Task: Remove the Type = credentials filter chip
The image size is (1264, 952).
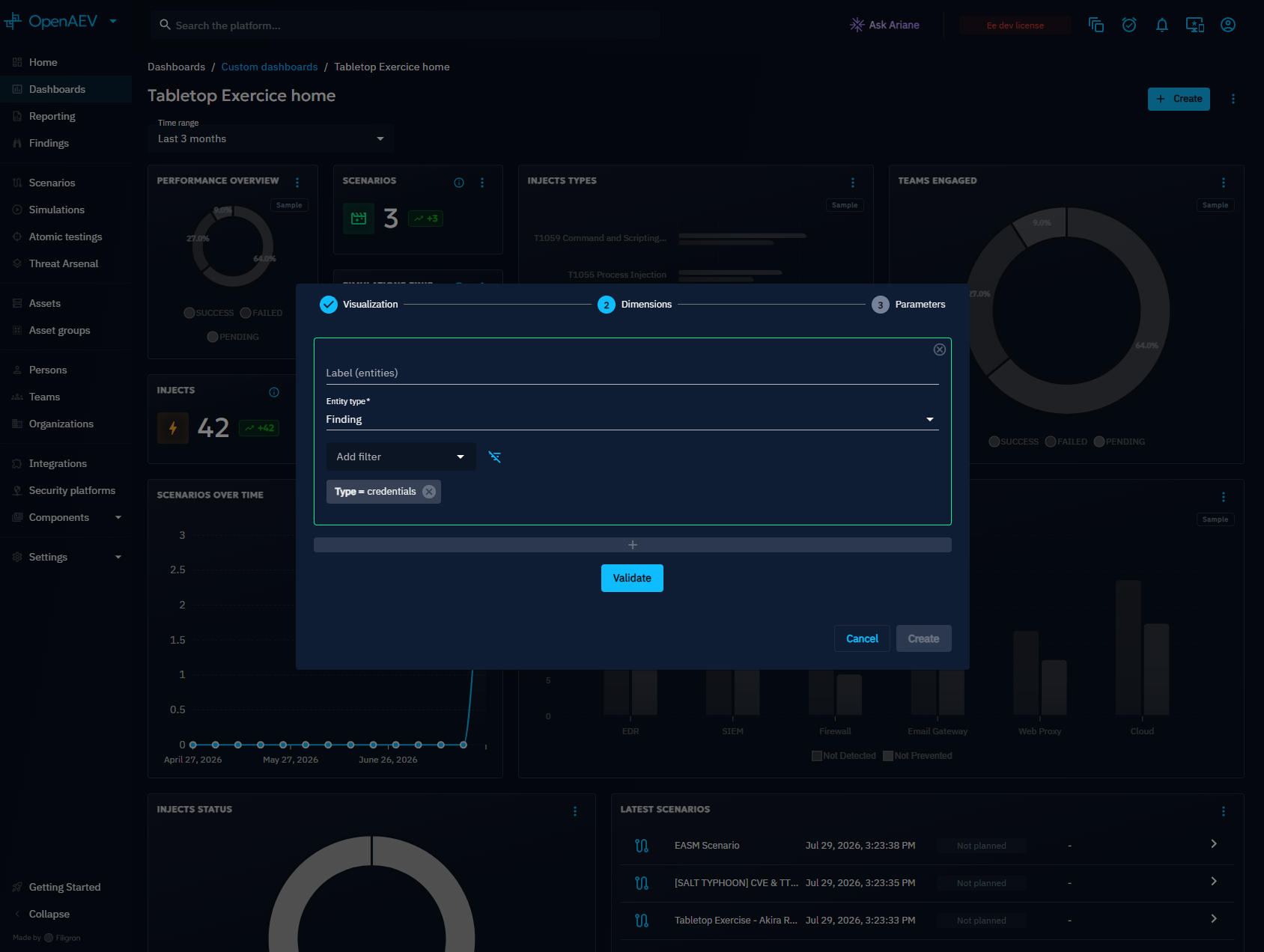Action: (x=429, y=492)
